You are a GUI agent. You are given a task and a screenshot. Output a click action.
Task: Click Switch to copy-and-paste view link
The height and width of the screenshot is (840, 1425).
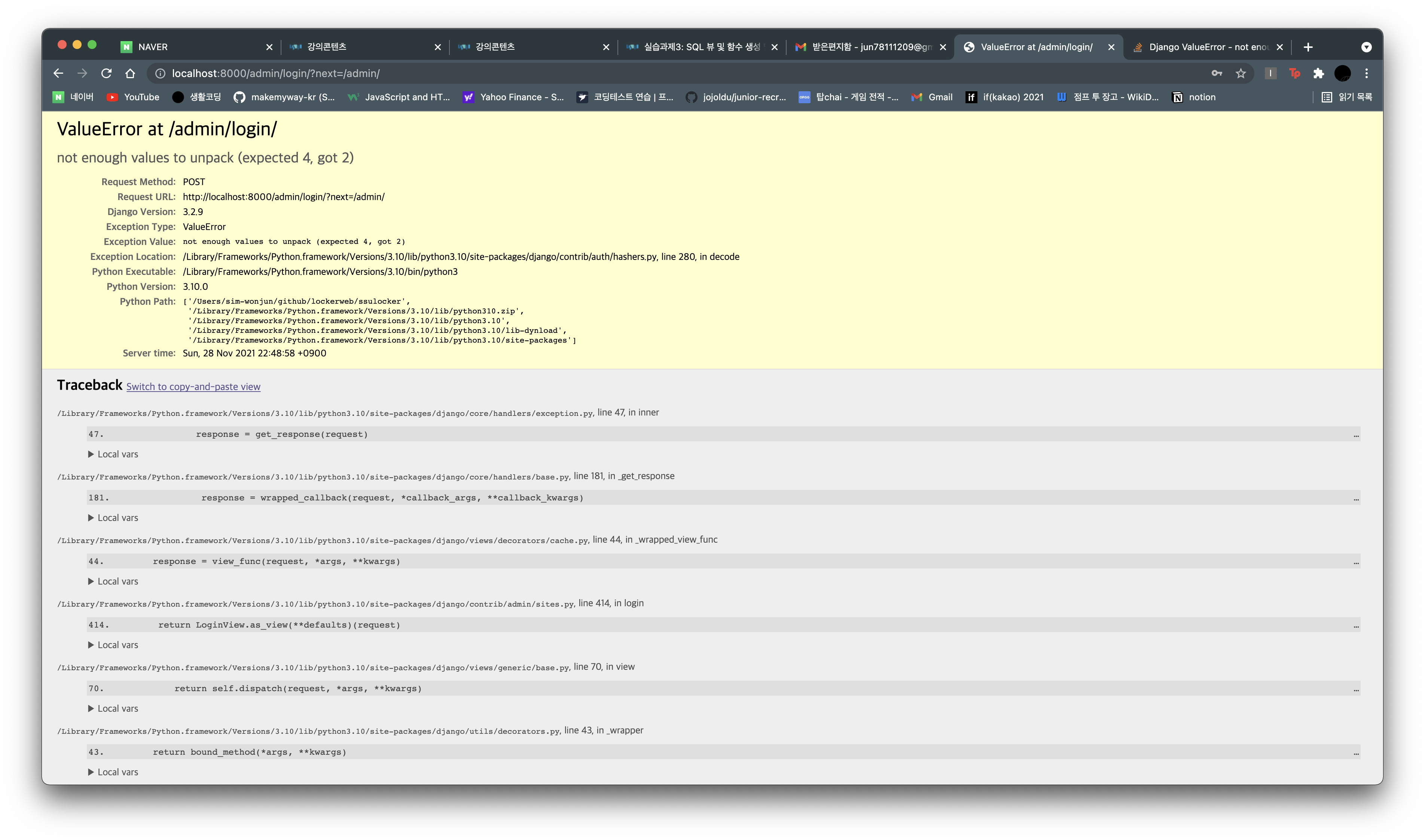pos(193,387)
